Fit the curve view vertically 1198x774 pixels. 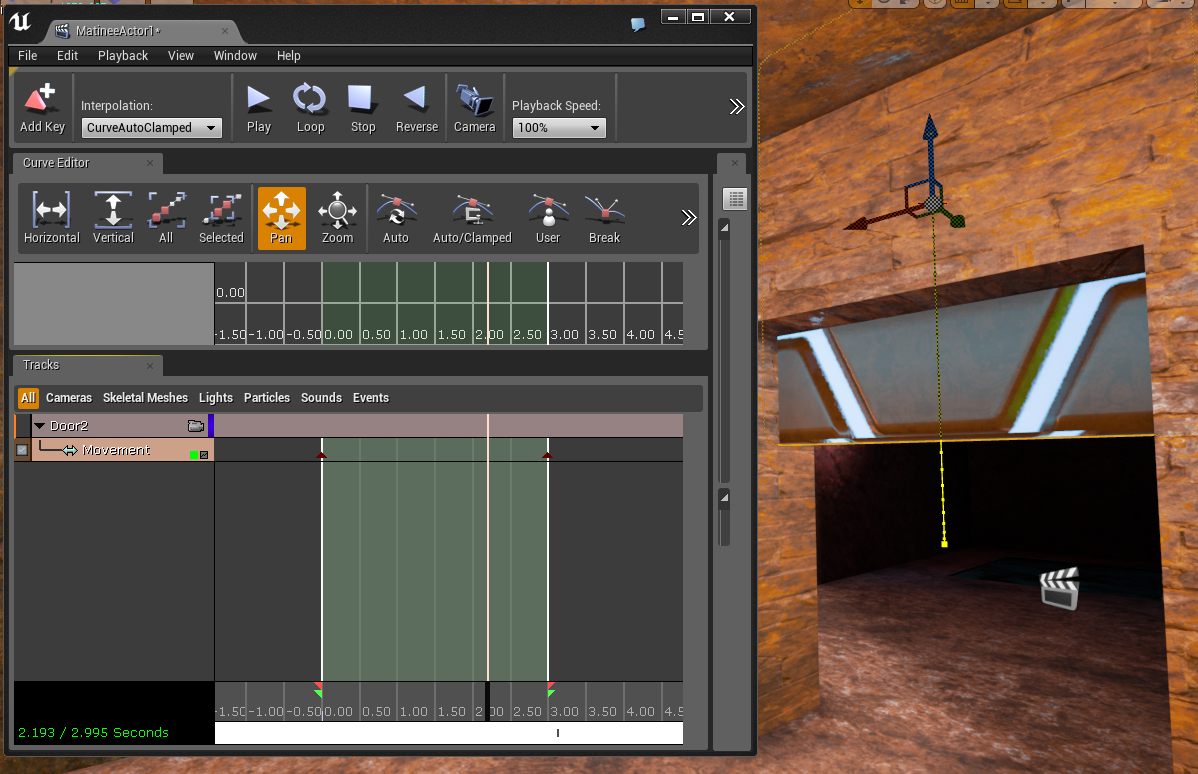(113, 211)
